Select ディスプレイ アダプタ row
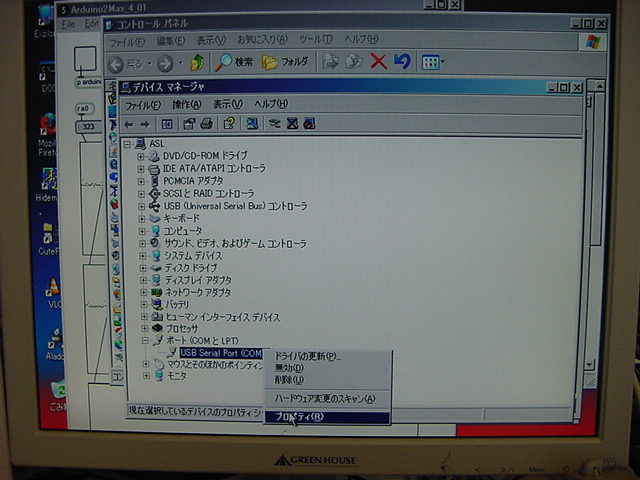The height and width of the screenshot is (480, 640). click(198, 280)
